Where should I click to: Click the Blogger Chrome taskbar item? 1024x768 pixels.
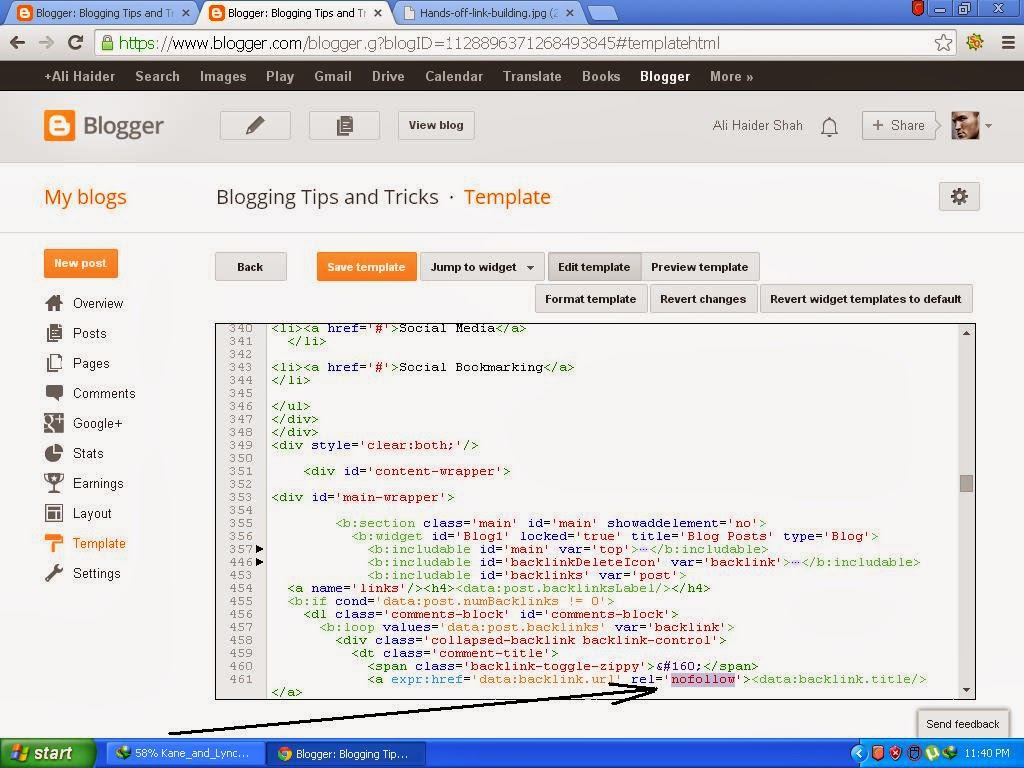(346, 754)
